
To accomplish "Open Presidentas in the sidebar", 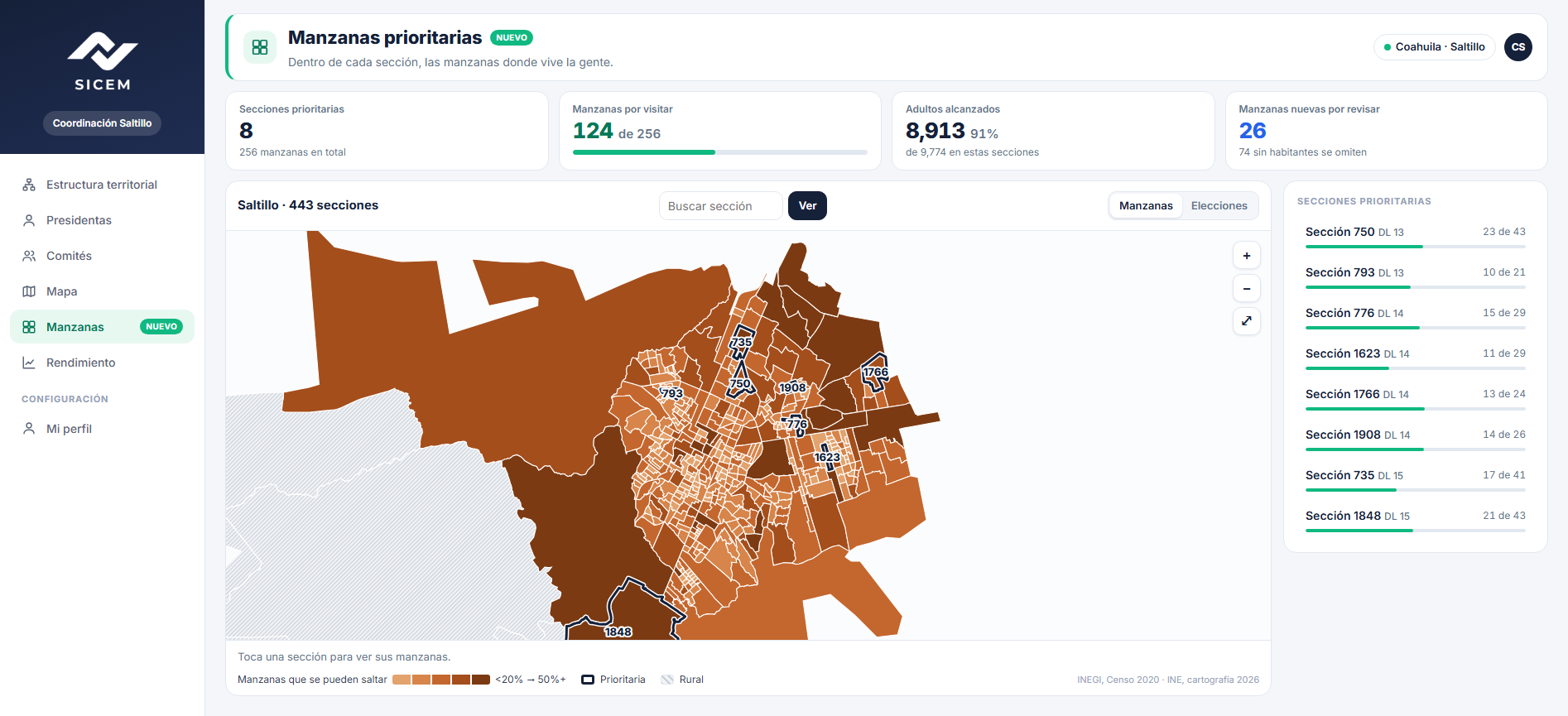I will 102,220.
